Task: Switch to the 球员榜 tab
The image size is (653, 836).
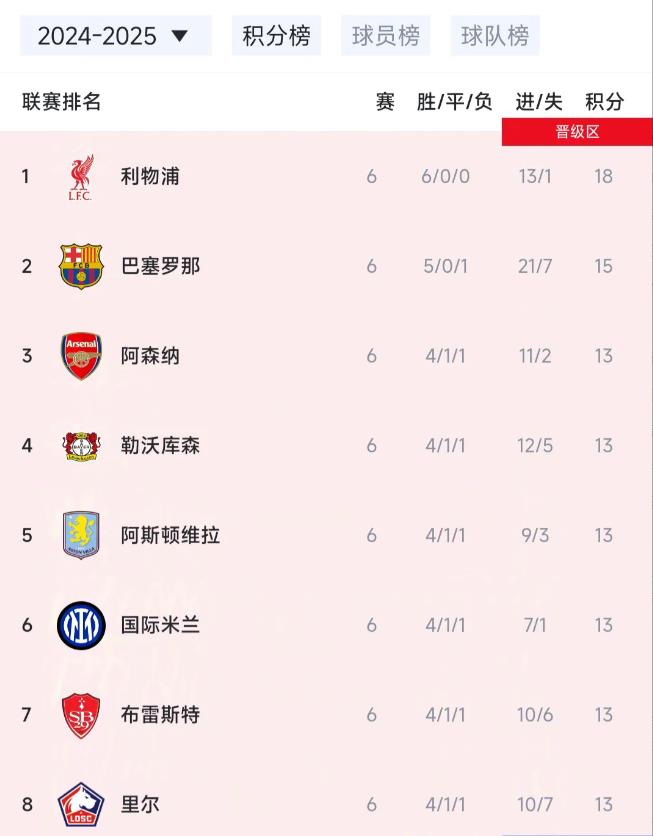Action: click(x=385, y=36)
